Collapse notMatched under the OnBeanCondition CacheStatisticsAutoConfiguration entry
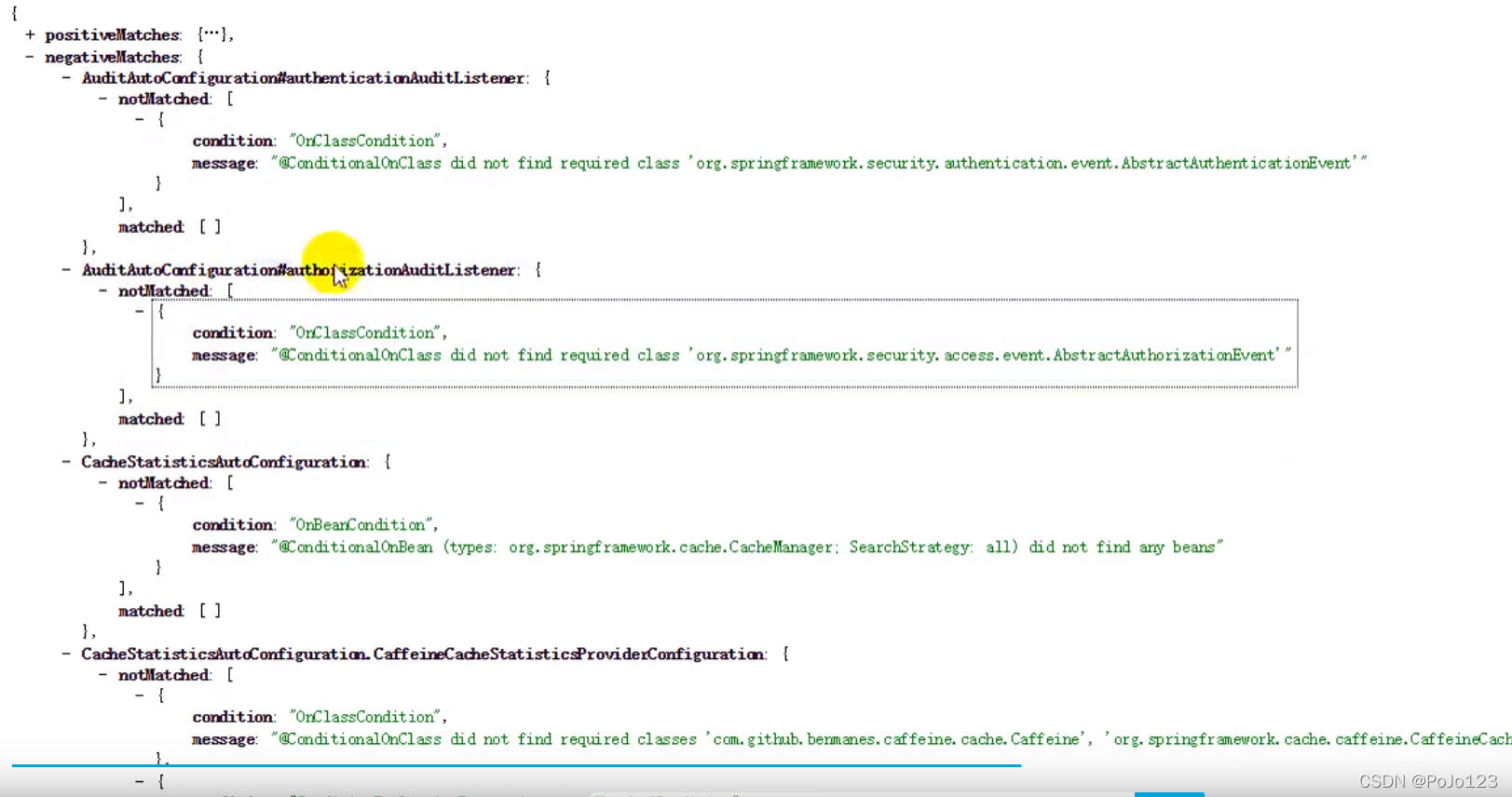 click(x=102, y=482)
